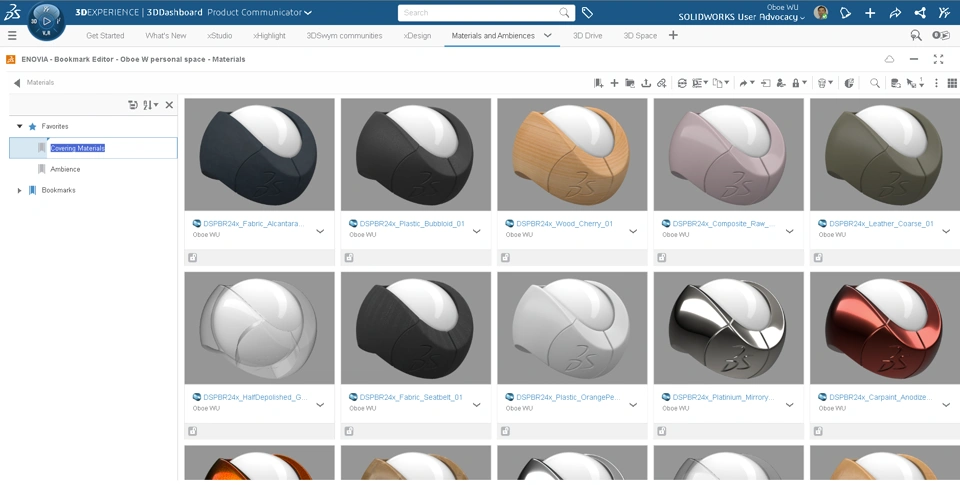The width and height of the screenshot is (960, 485).
Task: Switch to the What's New tab
Action: click(166, 36)
